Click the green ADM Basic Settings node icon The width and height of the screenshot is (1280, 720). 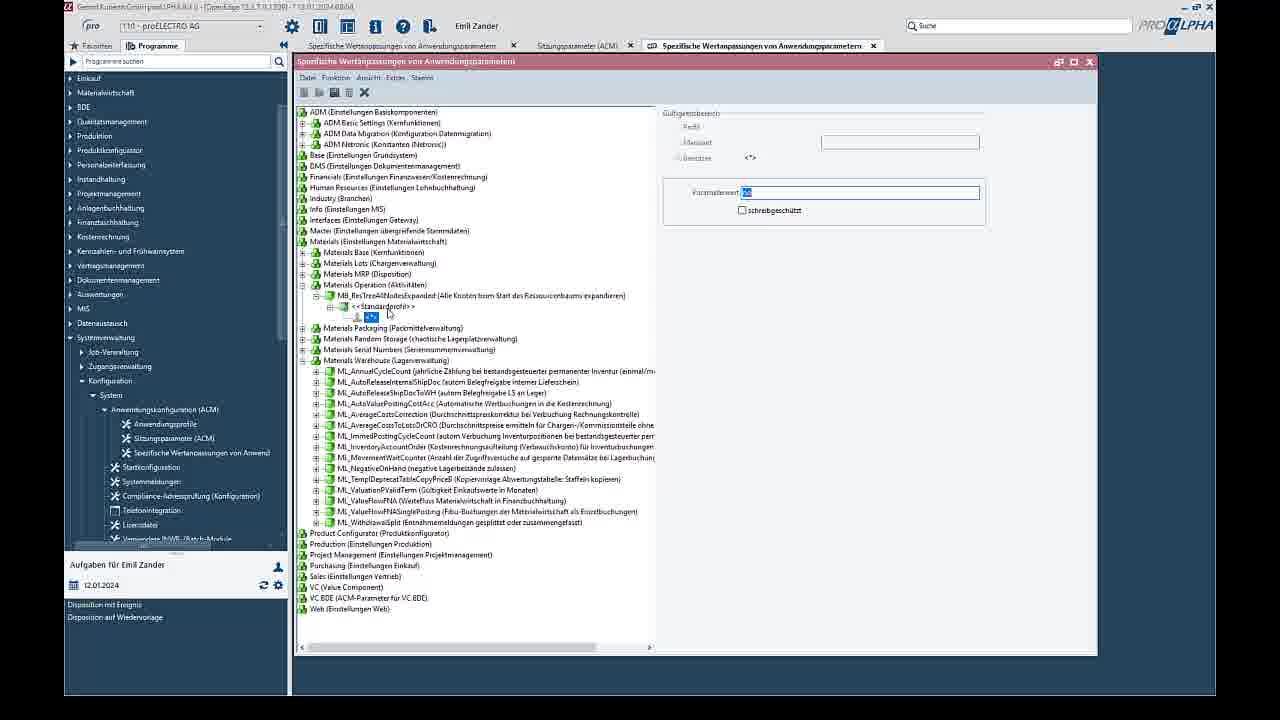pyautogui.click(x=316, y=123)
